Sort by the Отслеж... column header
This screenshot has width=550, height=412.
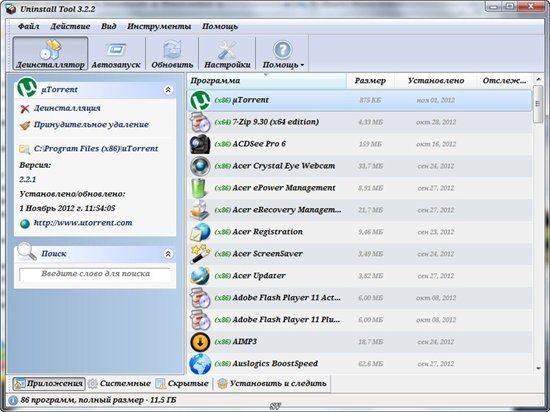point(504,81)
